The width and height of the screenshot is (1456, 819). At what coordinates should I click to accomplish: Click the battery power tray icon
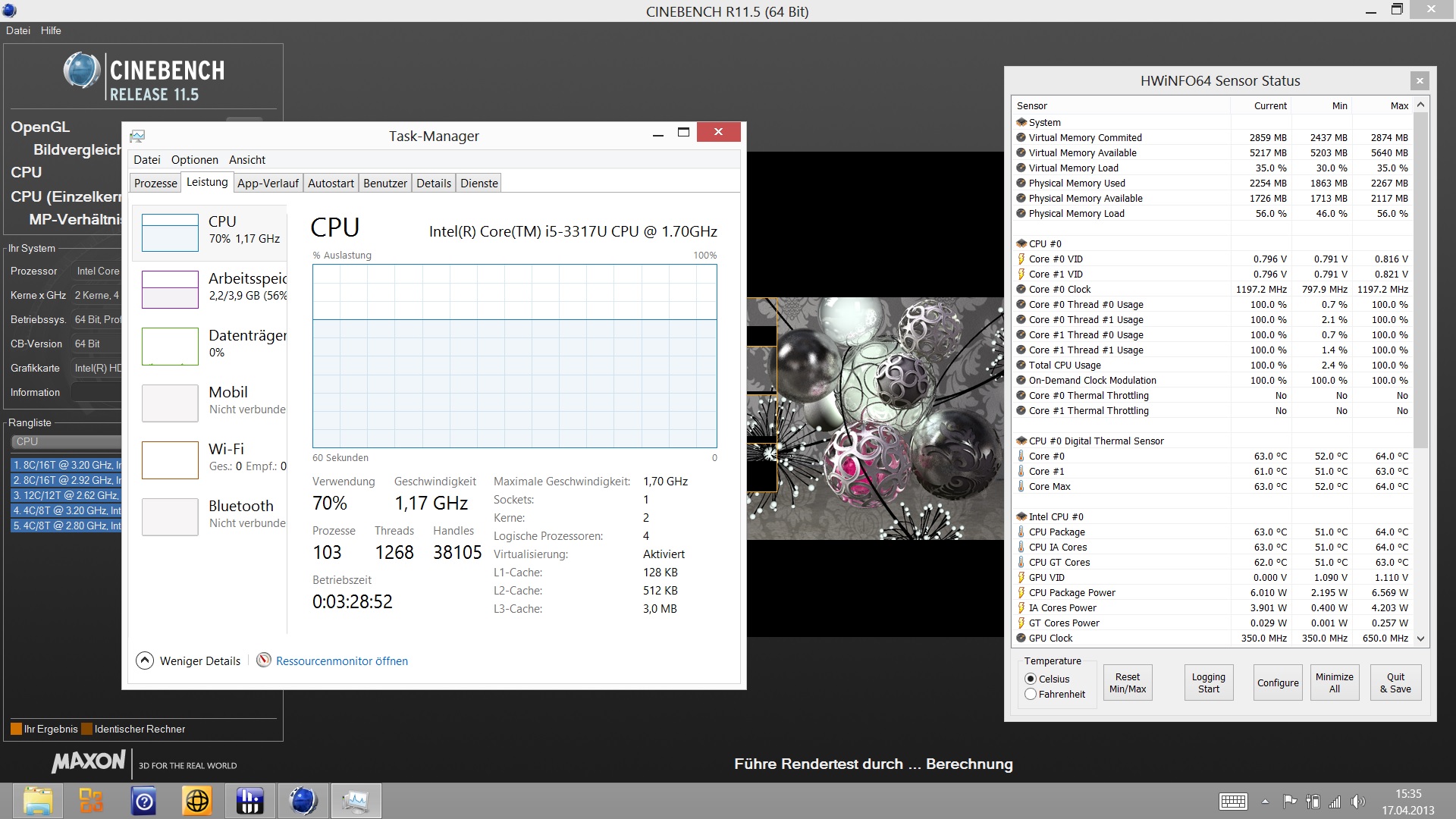pos(1313,802)
